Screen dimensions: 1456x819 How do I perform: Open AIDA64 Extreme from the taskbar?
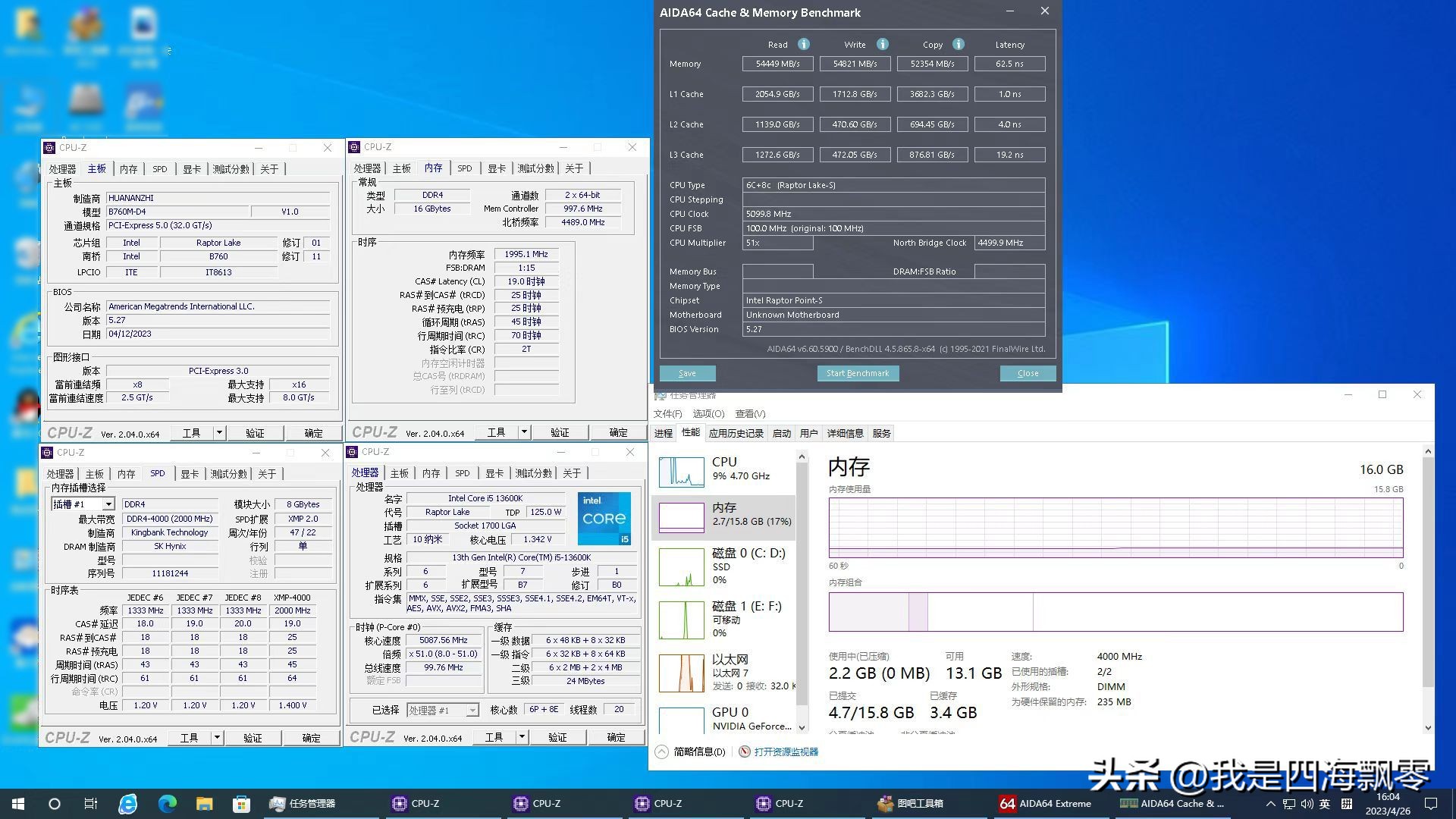point(1054,803)
